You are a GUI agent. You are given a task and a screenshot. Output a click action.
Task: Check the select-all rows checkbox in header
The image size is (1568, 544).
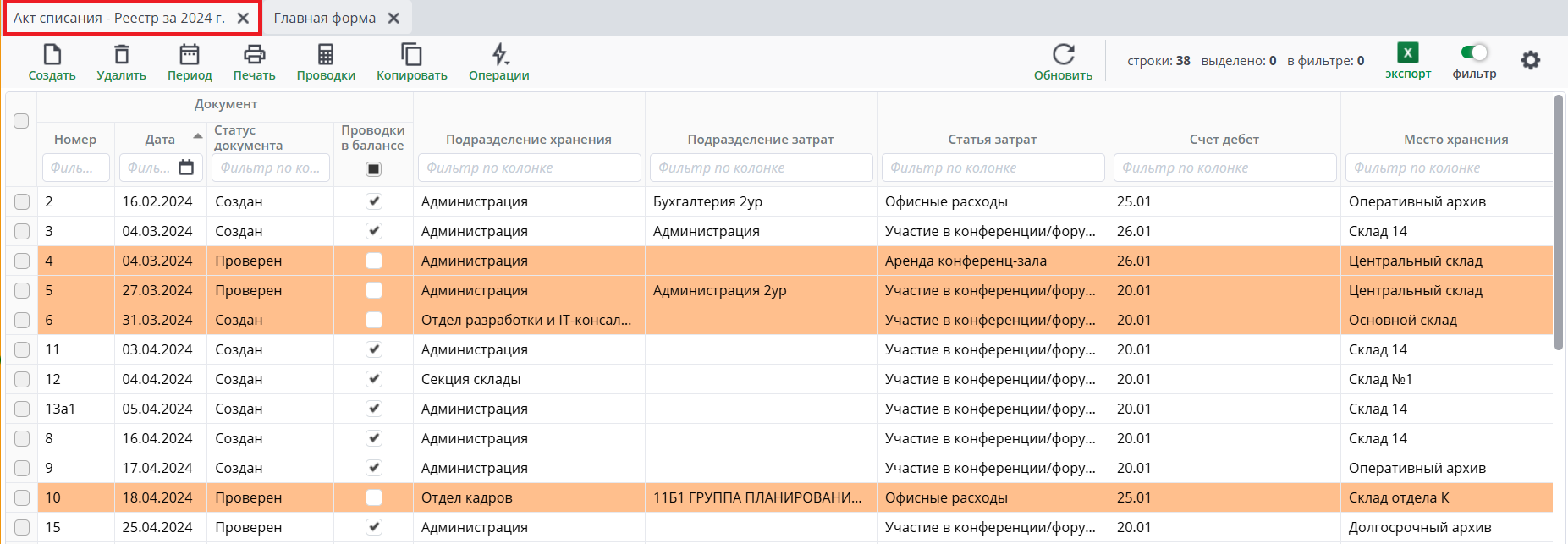pyautogui.click(x=21, y=121)
